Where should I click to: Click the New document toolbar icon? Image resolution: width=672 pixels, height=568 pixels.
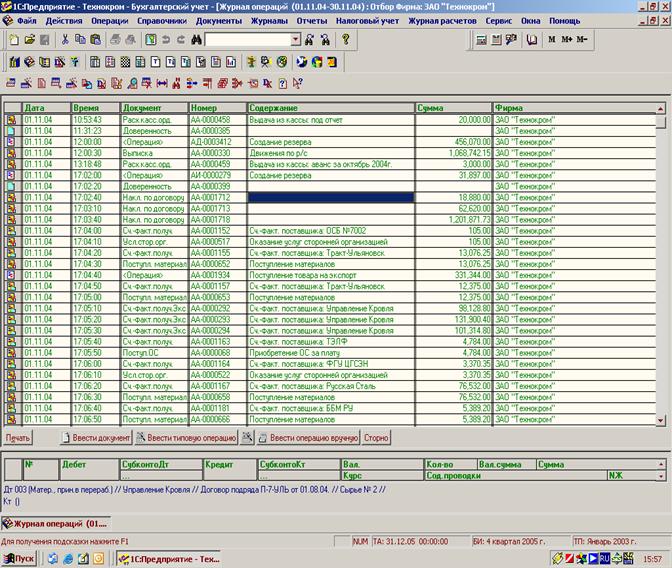12,39
